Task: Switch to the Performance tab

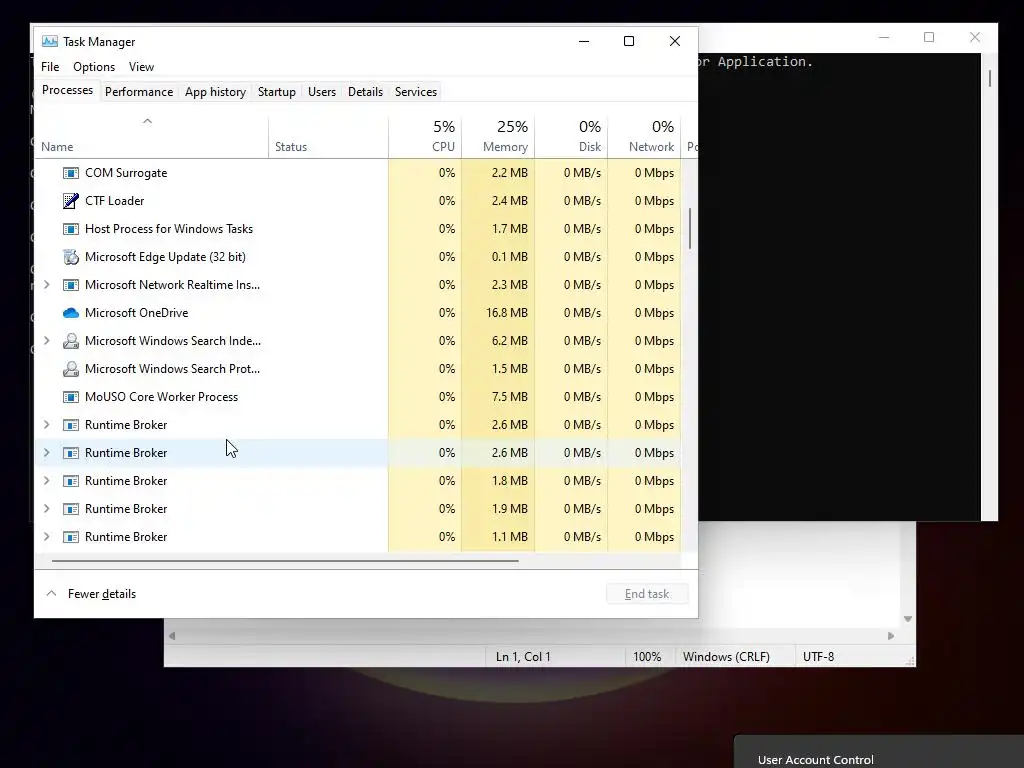Action: tap(139, 92)
